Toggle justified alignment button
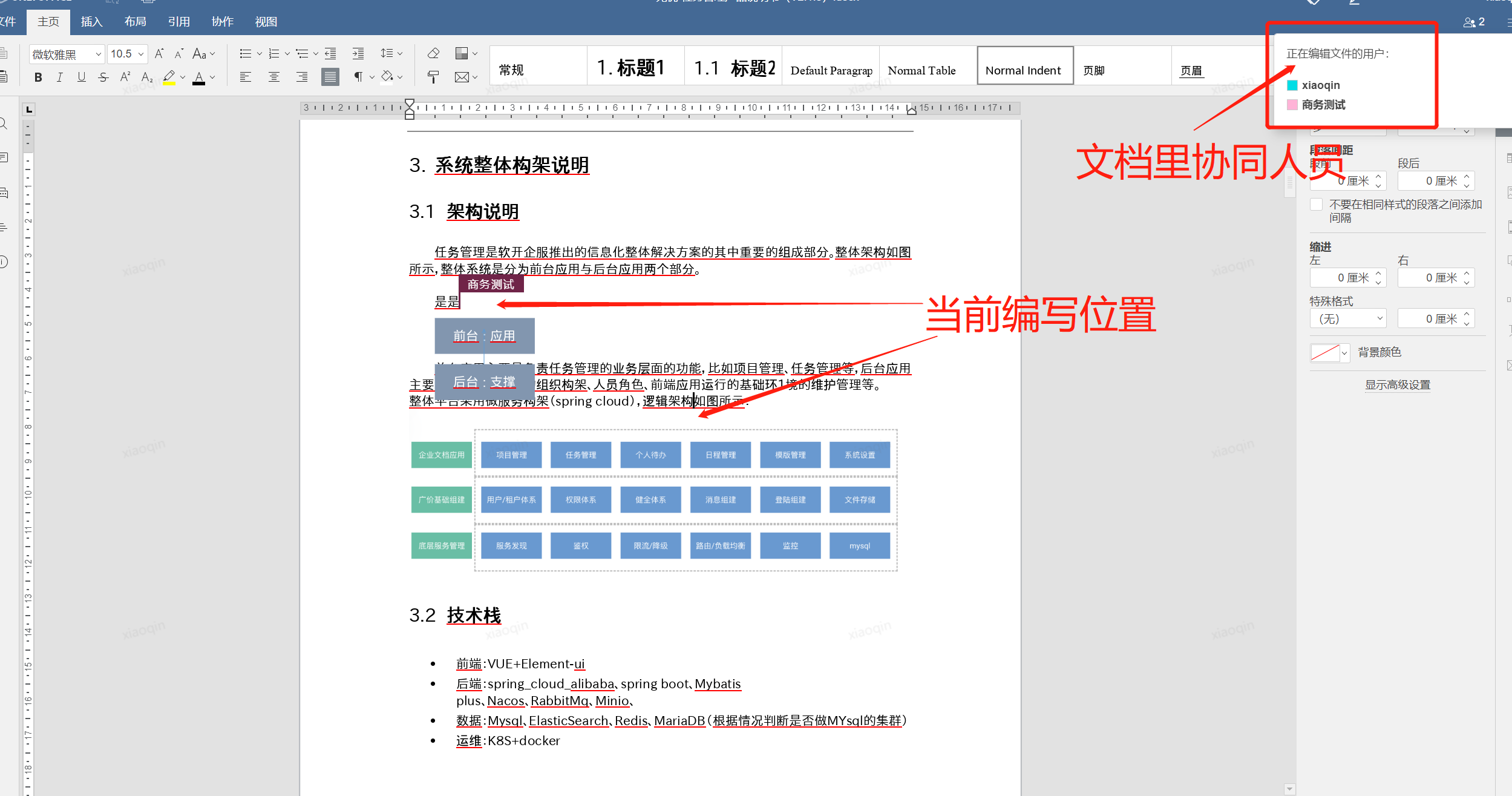Image resolution: width=1512 pixels, height=796 pixels. (330, 77)
